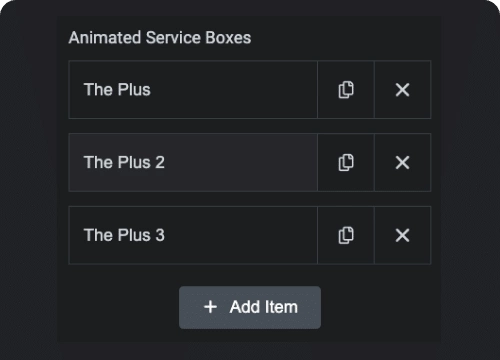500x360 pixels.
Task: Remove the "The Plus 2" item
Action: click(x=402, y=163)
